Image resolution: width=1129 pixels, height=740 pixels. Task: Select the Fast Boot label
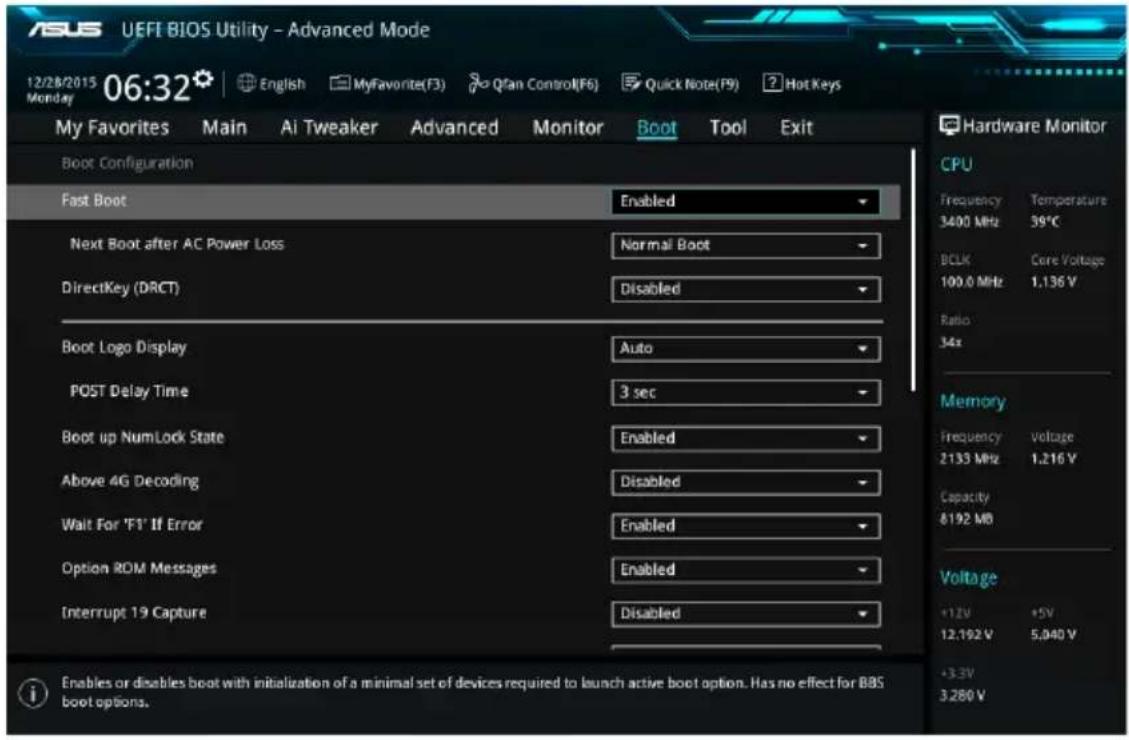[x=94, y=201]
